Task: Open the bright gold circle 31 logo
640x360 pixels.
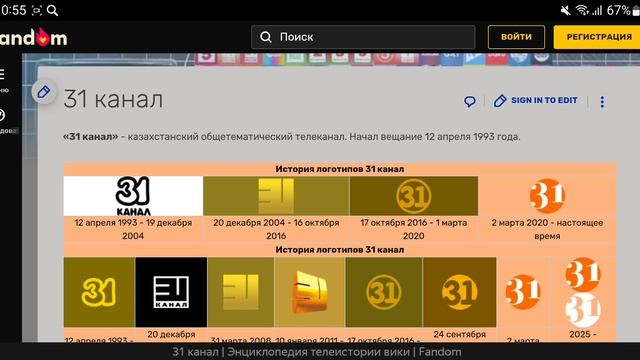Action: click(x=460, y=292)
